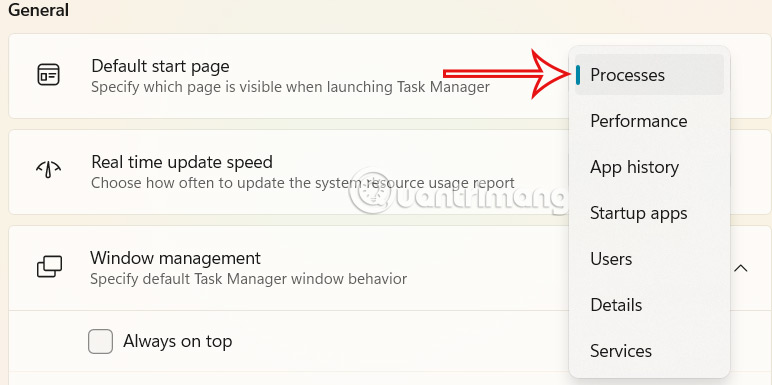Click the General section heading
The width and height of the screenshot is (772, 385).
pyautogui.click(x=38, y=10)
